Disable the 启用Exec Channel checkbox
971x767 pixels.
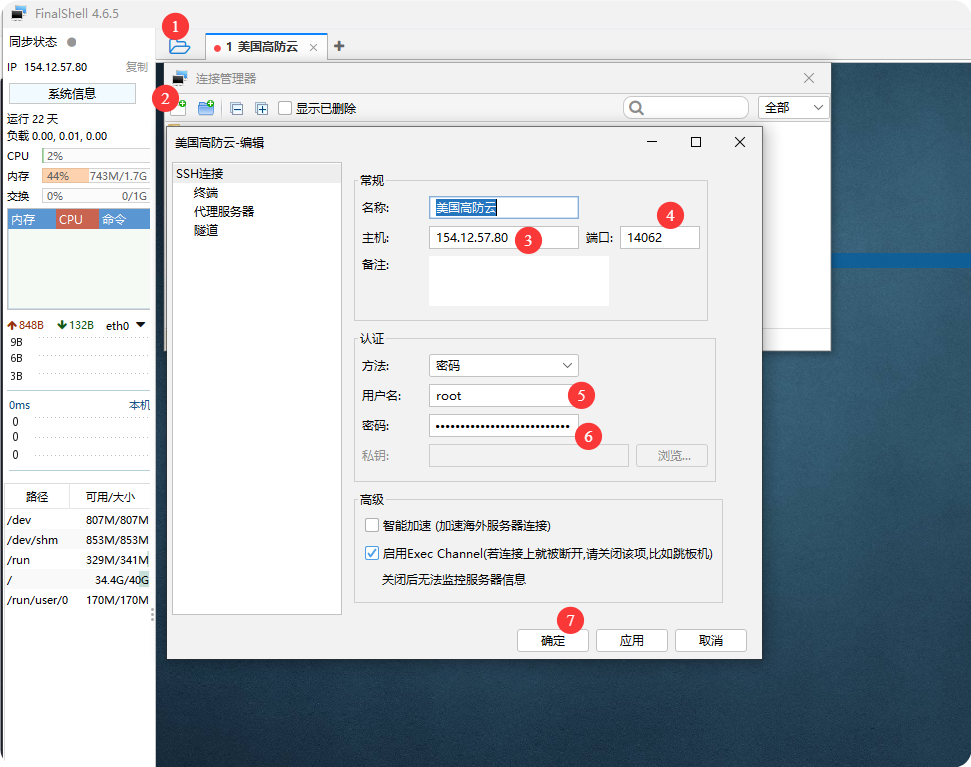[372, 553]
